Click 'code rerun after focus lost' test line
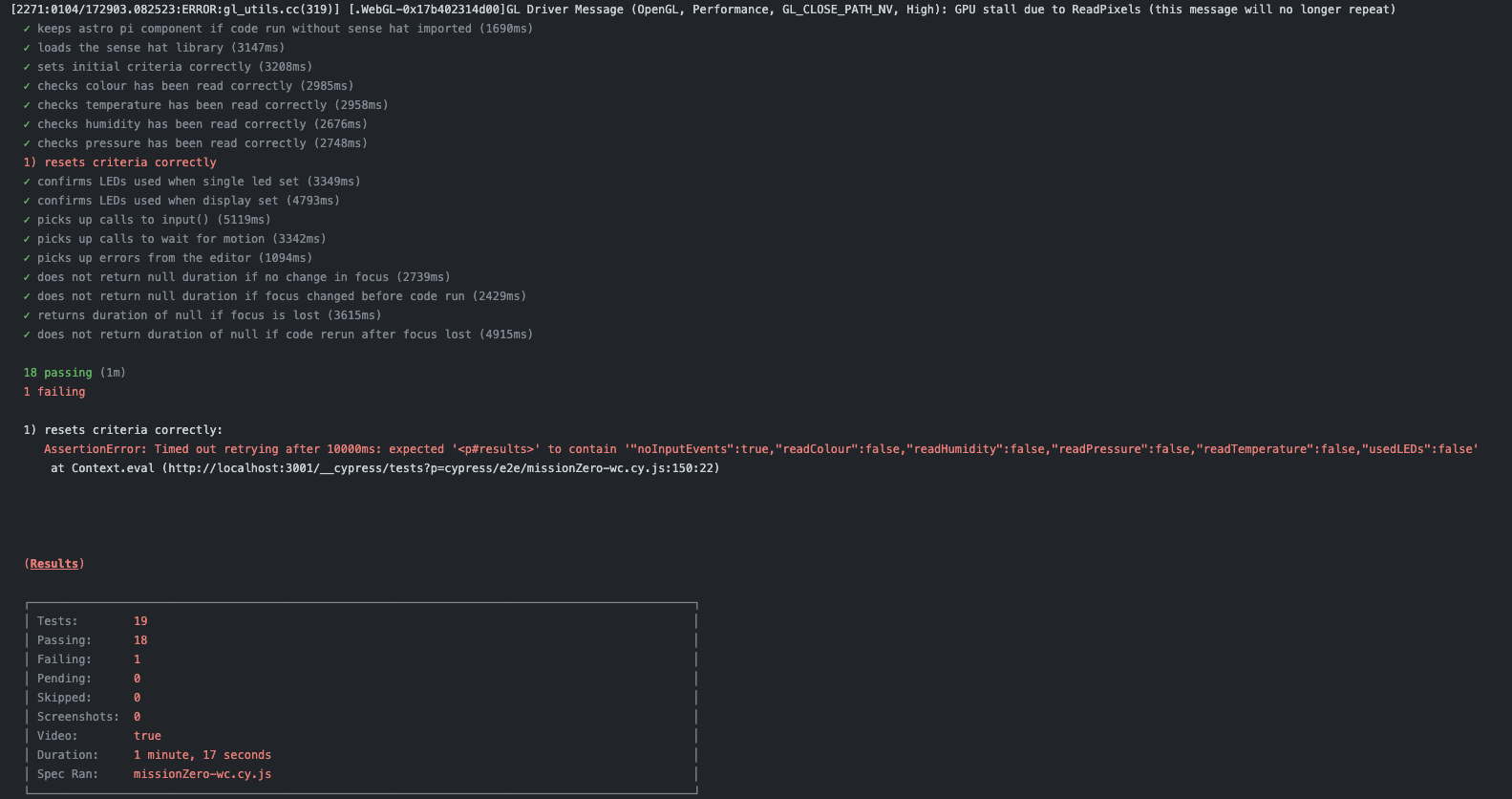This screenshot has width=1512, height=799. [x=278, y=335]
